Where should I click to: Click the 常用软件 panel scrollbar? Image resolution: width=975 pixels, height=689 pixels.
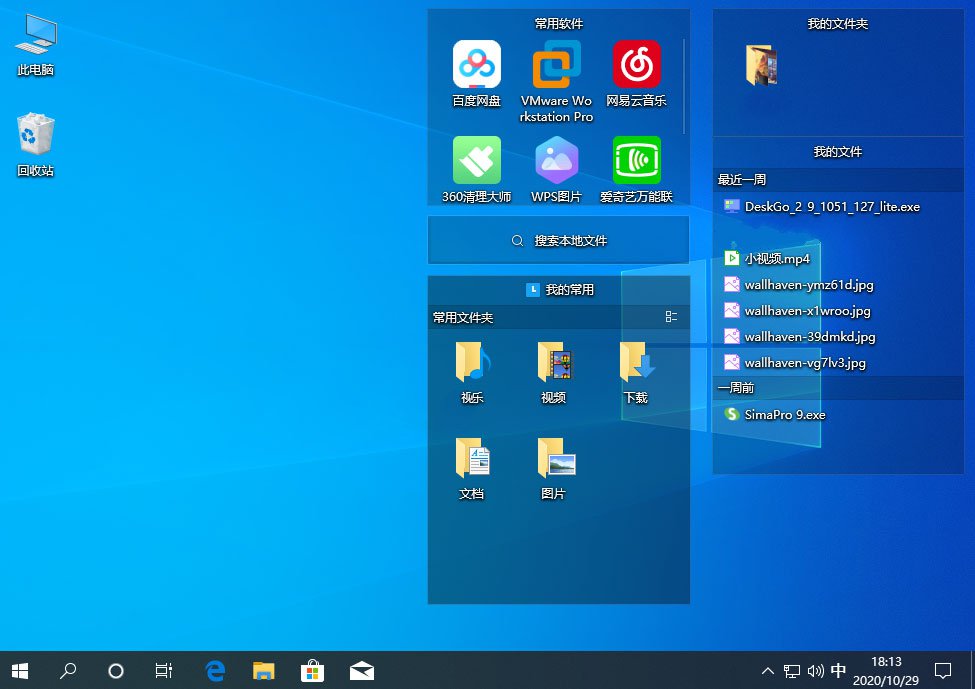pos(684,86)
